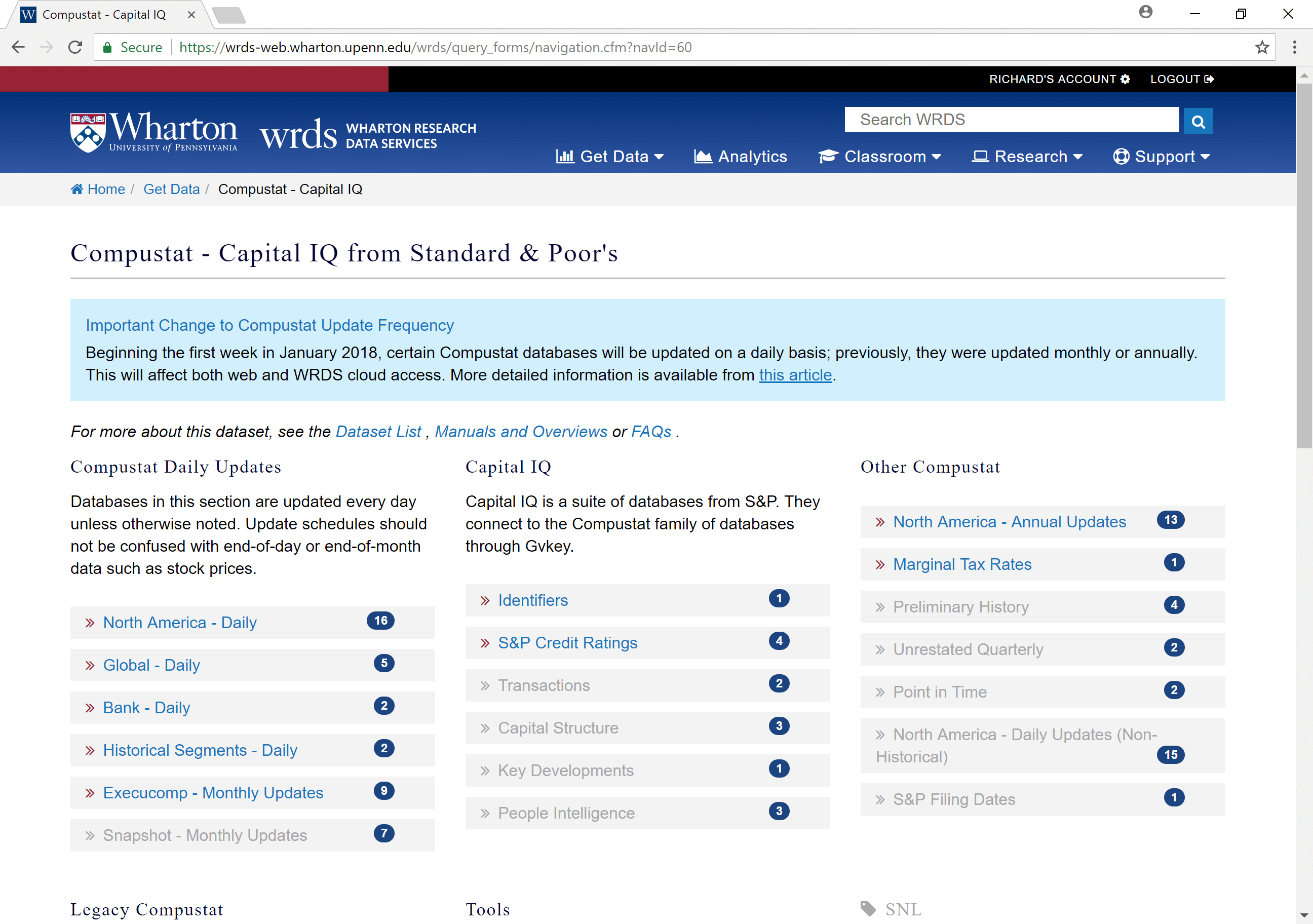Open Richard's Account settings
This screenshot has height=924, width=1313.
(x=1059, y=80)
